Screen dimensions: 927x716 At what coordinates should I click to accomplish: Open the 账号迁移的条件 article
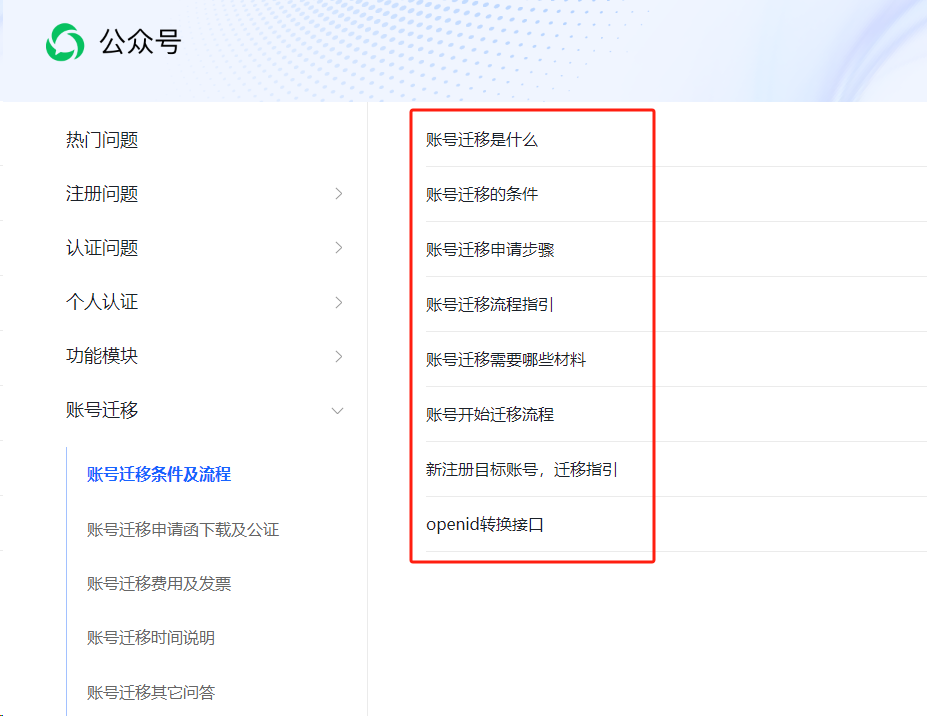[482, 195]
